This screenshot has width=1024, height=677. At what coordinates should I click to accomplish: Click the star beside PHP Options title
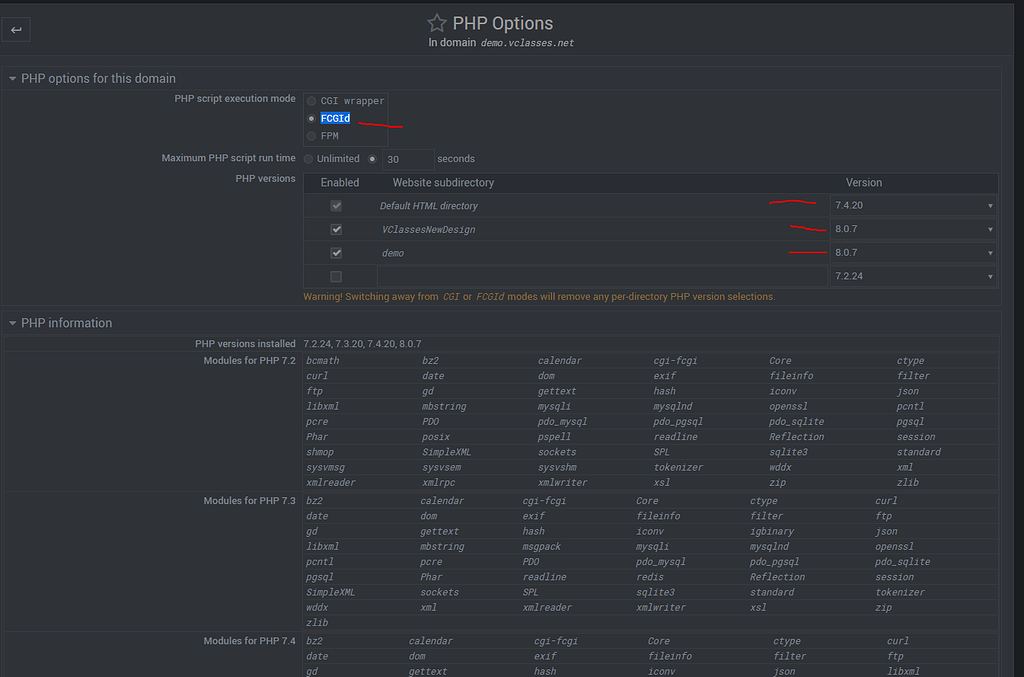[x=437, y=22]
